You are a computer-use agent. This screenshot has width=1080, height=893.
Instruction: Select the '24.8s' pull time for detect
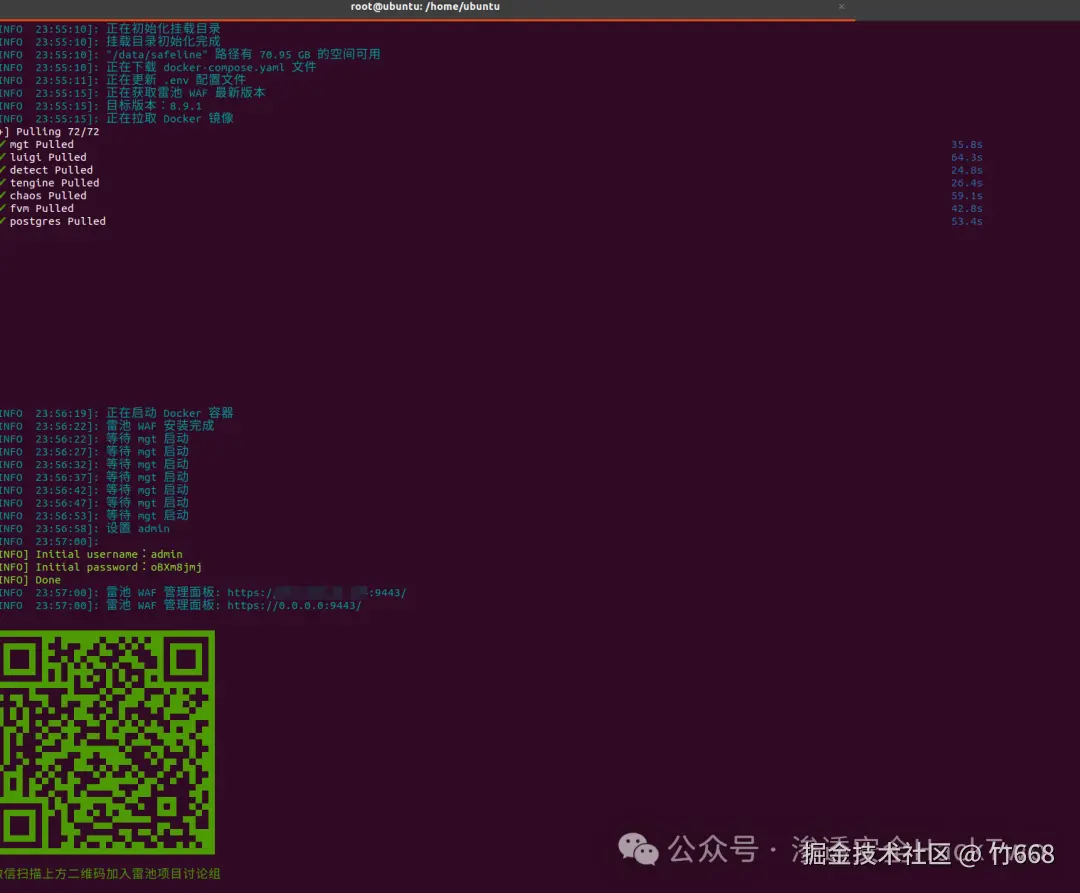[x=967, y=170]
